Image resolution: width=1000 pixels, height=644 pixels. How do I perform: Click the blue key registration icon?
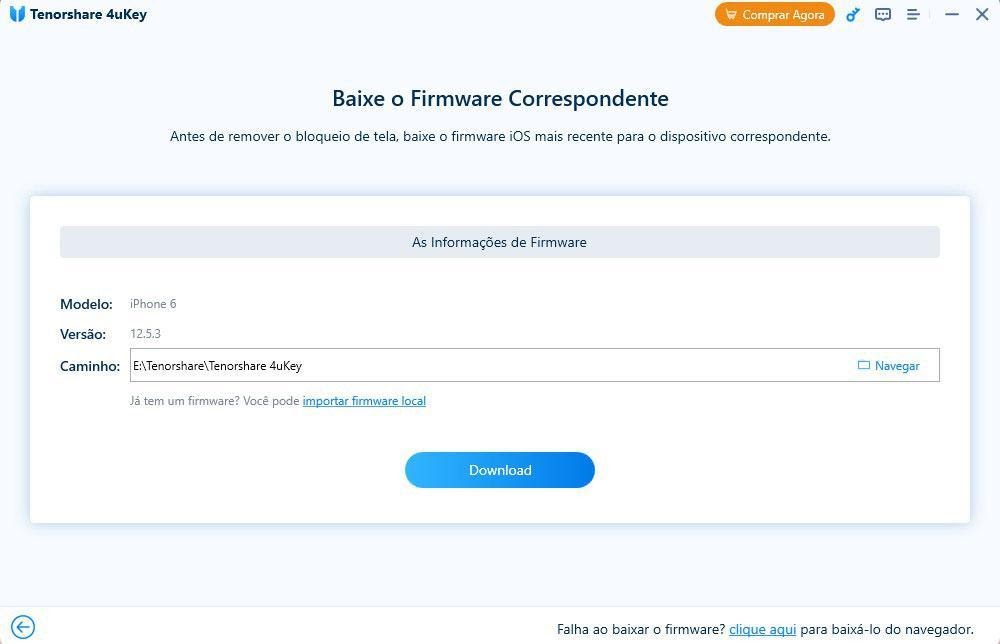click(x=853, y=15)
